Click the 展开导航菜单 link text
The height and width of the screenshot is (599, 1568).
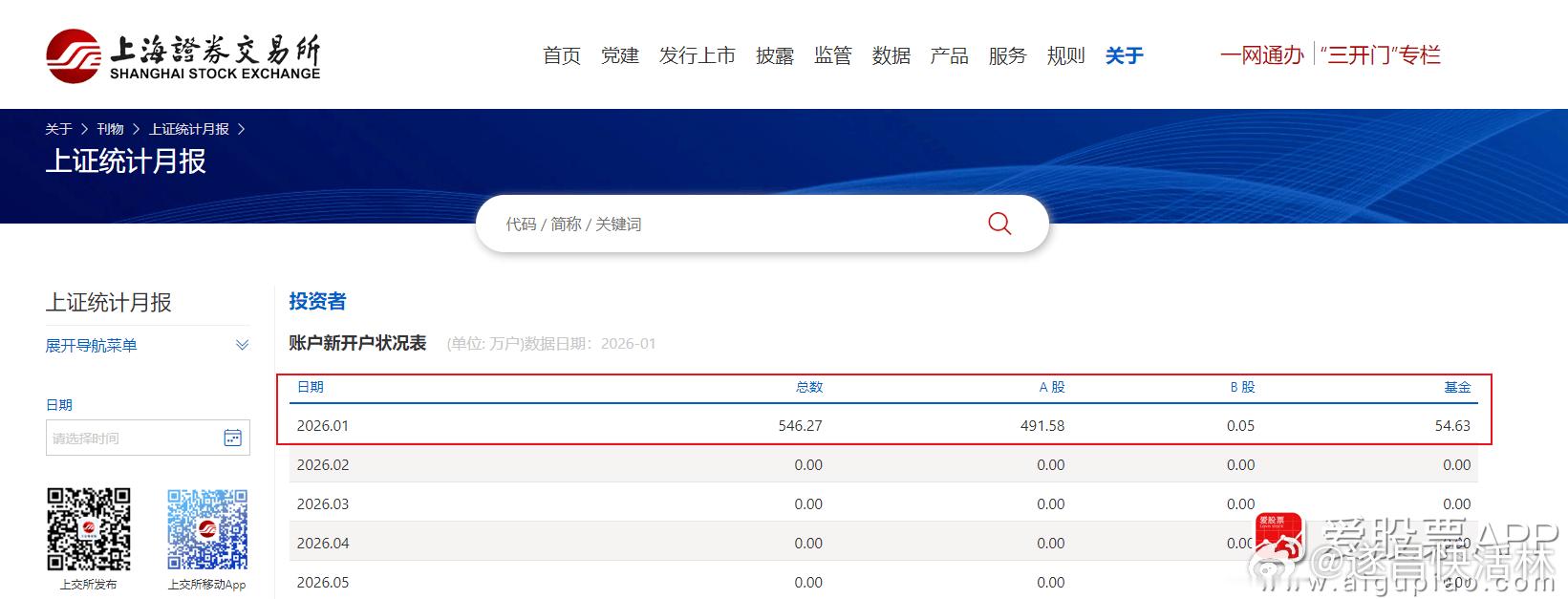click(92, 345)
